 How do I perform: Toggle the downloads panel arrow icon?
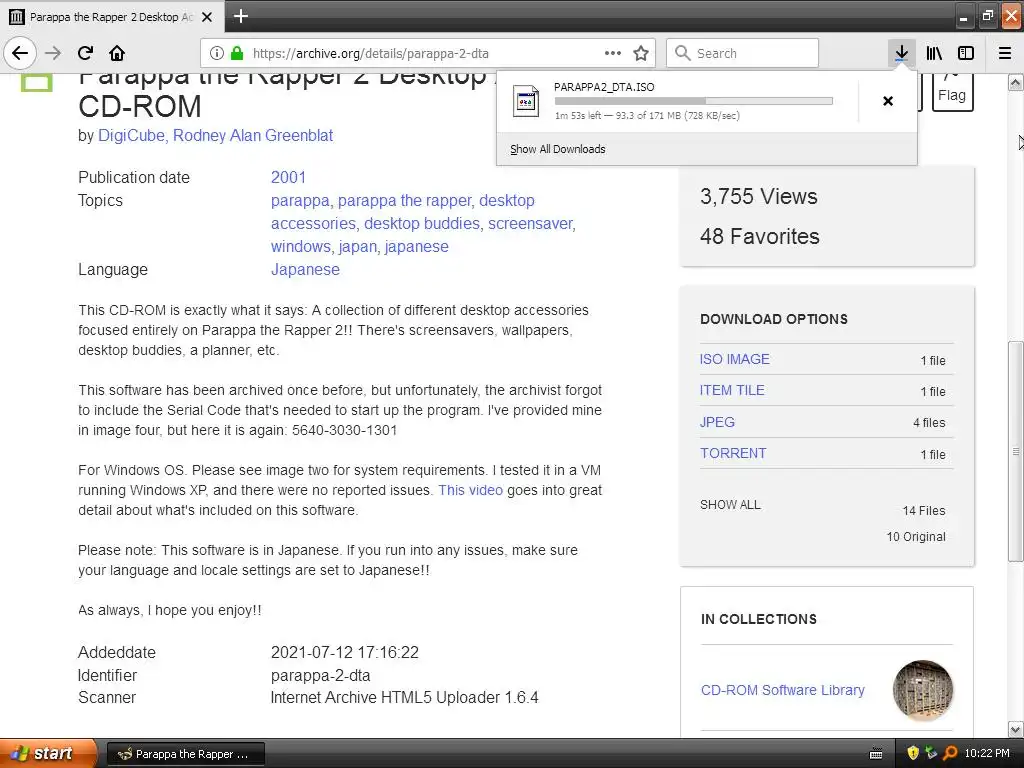click(x=901, y=53)
